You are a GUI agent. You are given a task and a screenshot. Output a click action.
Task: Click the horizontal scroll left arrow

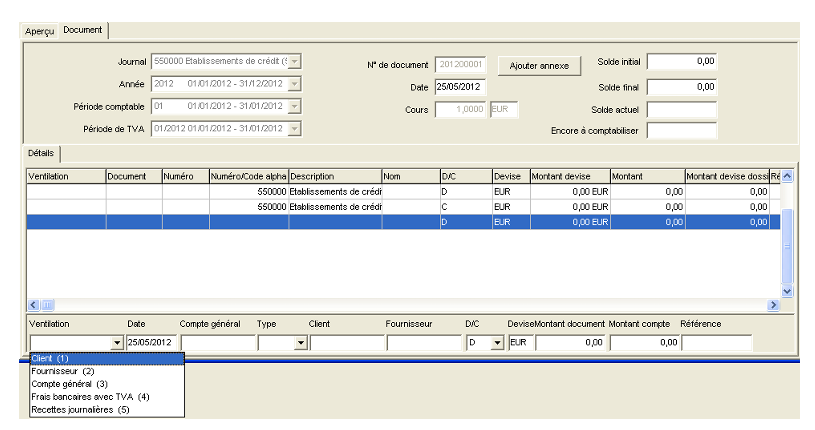click(34, 305)
